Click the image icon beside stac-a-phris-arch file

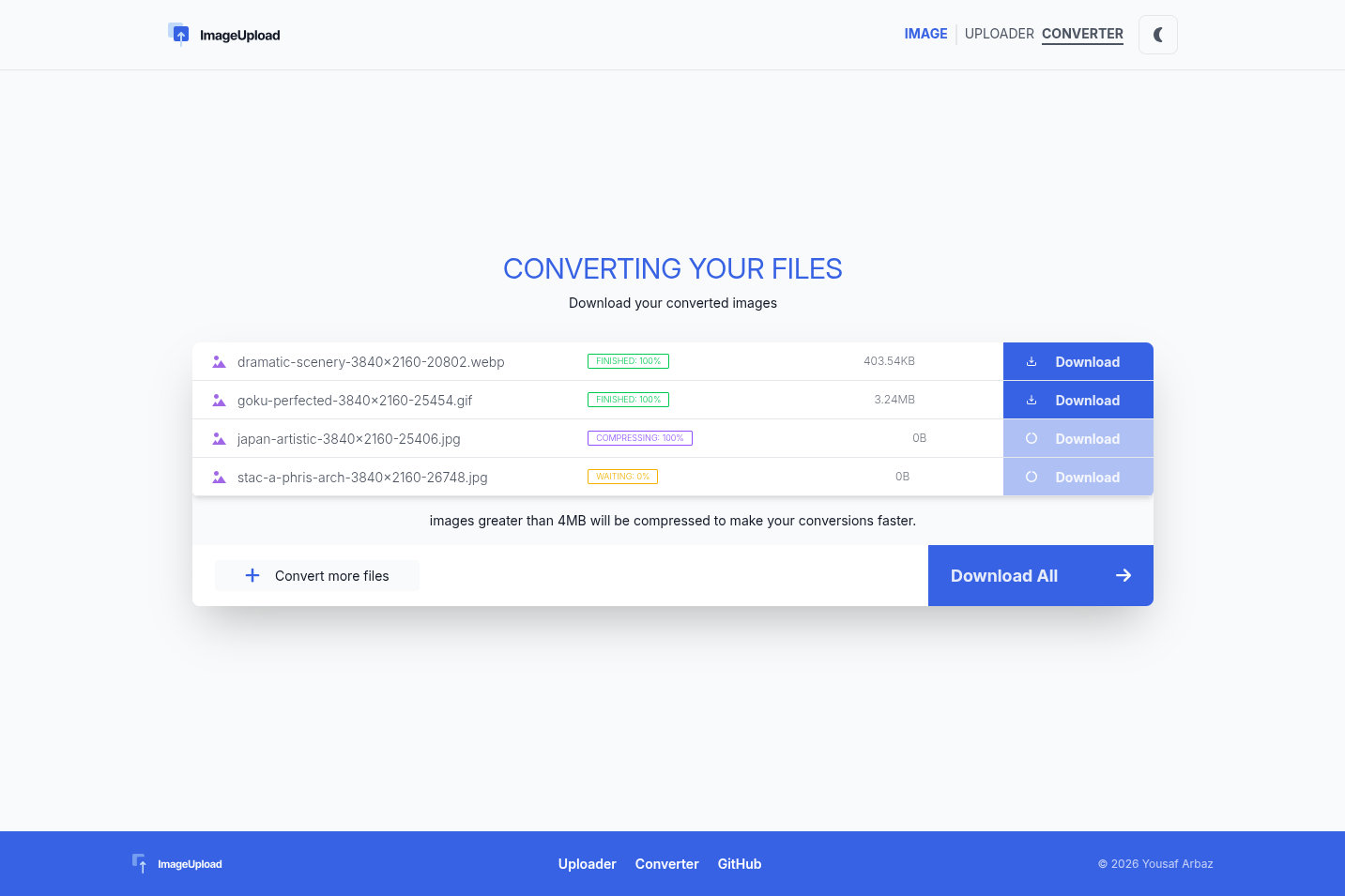pyautogui.click(x=219, y=477)
